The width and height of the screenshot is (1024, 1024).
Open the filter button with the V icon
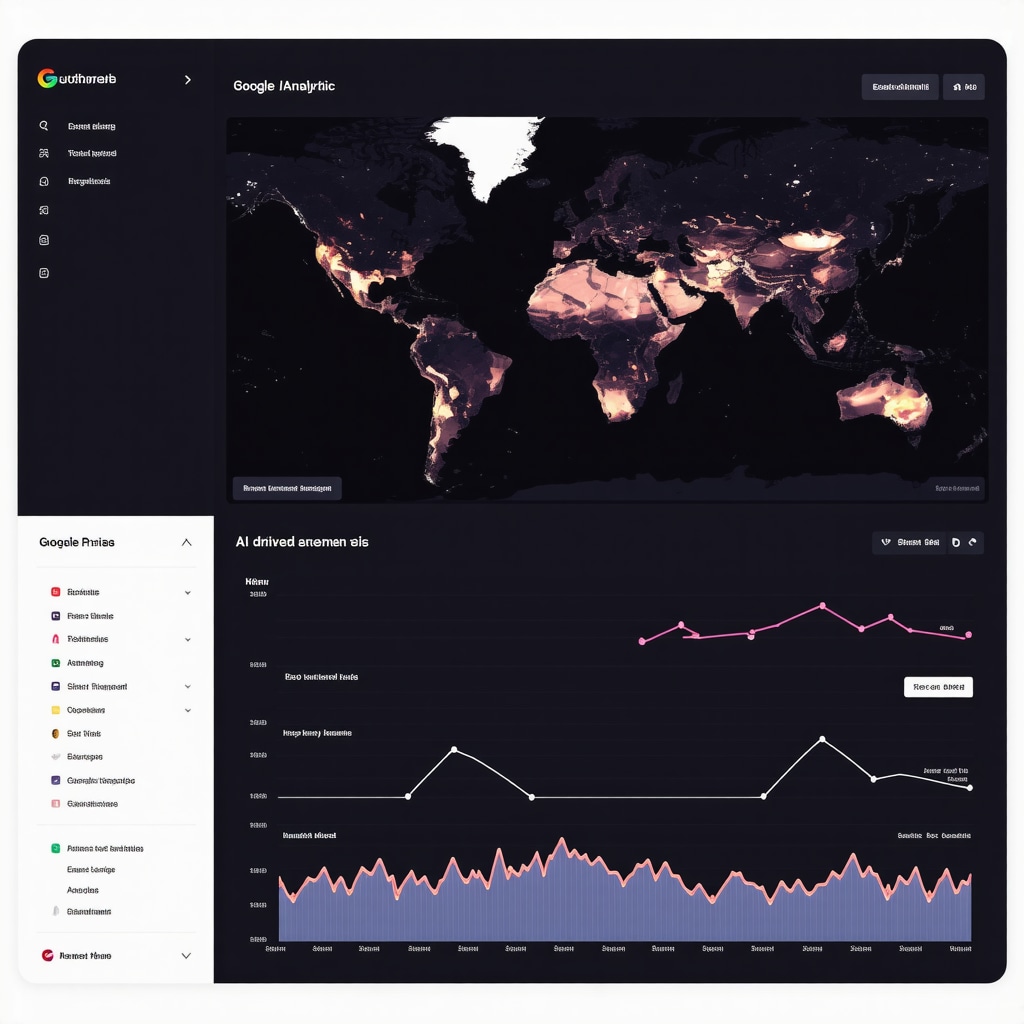(910, 543)
